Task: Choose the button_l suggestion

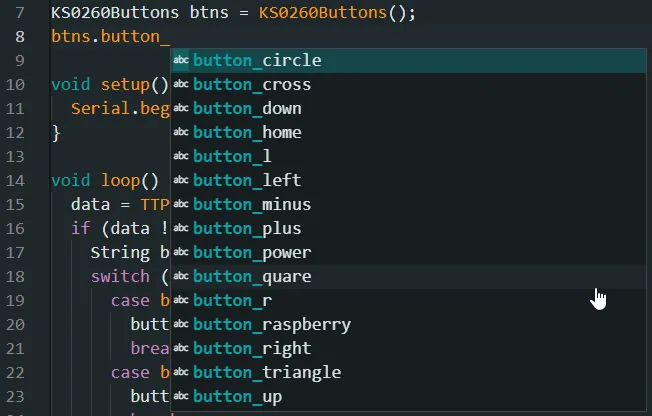Action: (232, 156)
